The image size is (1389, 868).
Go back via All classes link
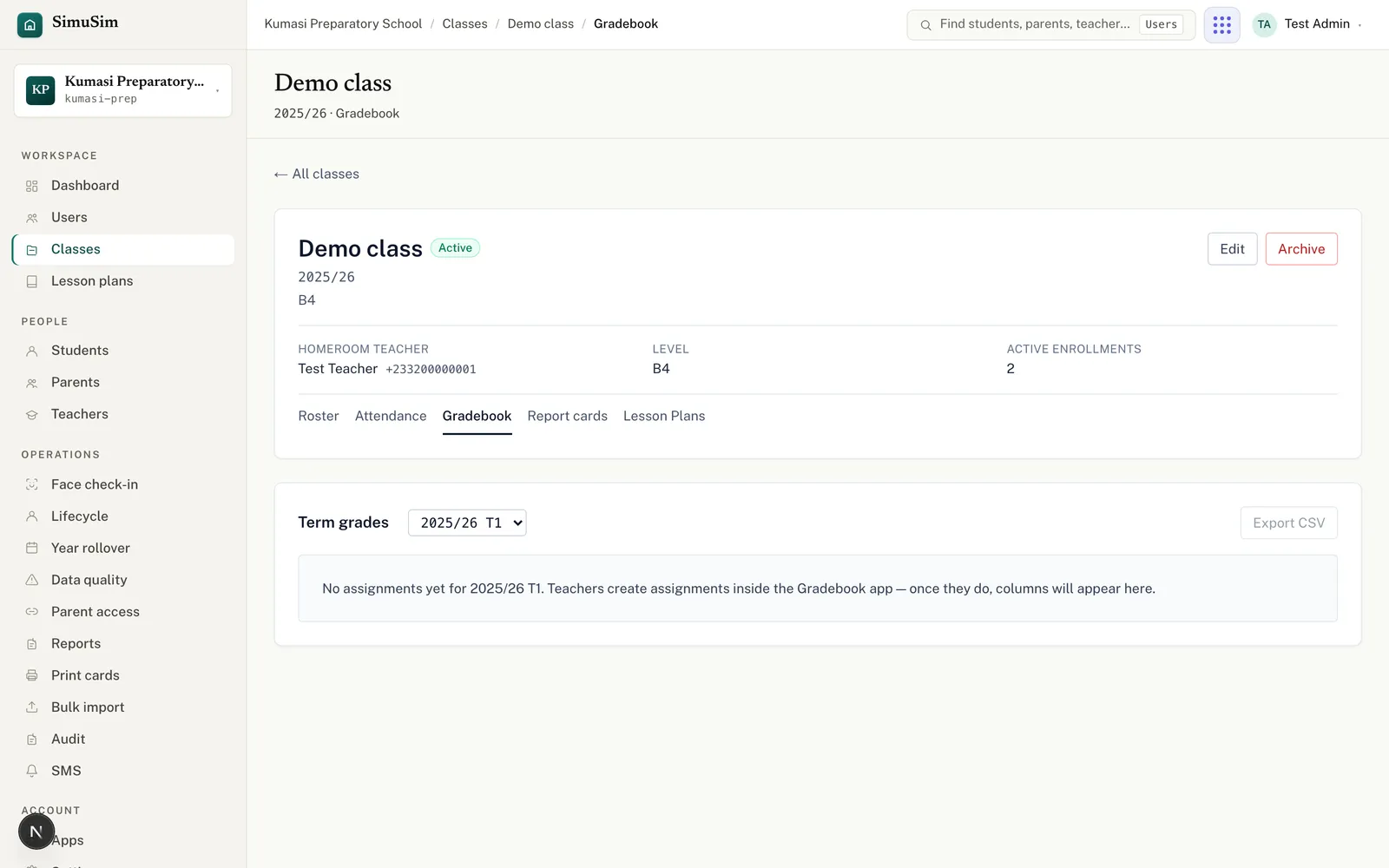click(317, 174)
